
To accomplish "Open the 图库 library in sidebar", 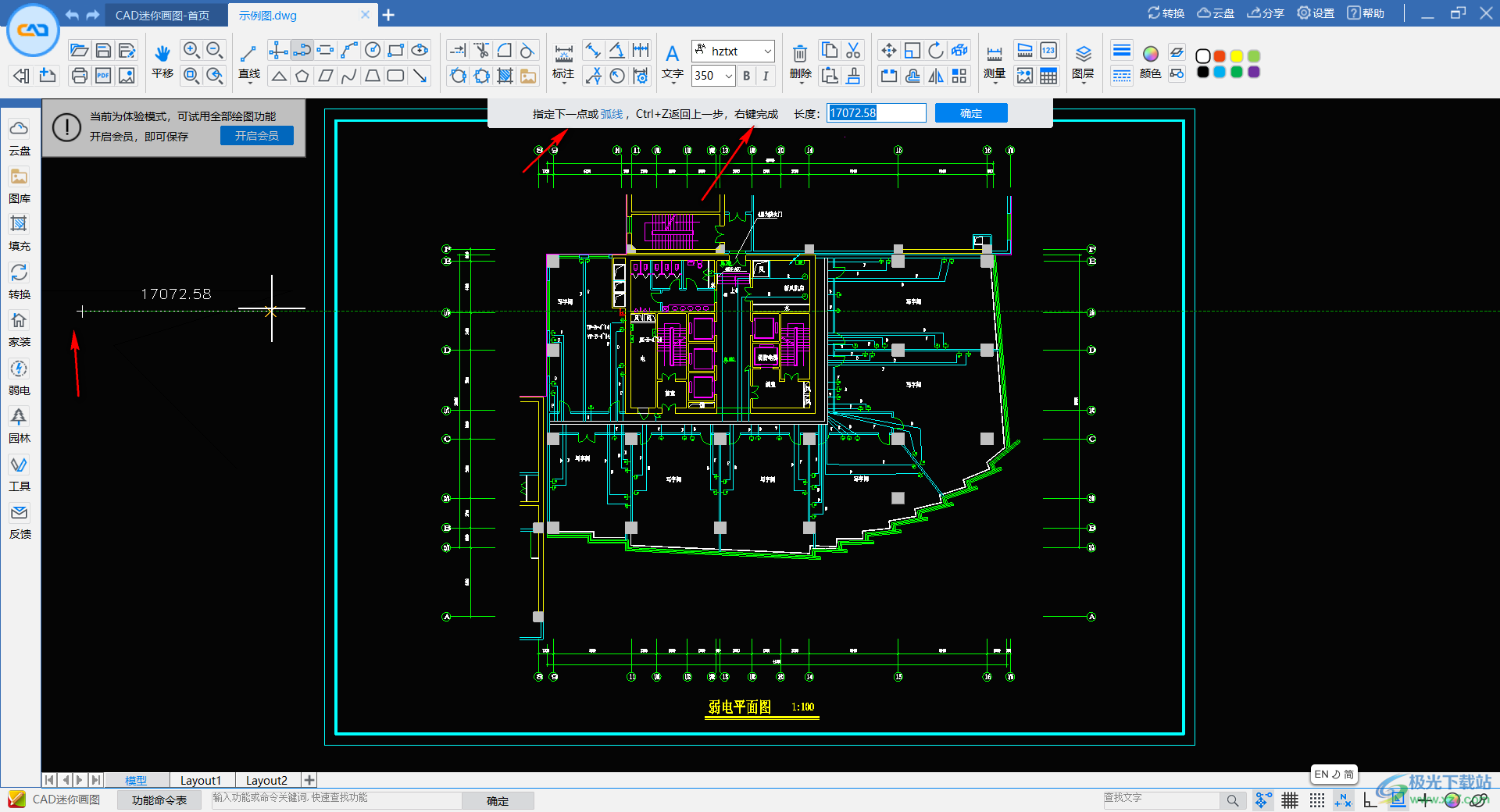I will click(20, 186).
